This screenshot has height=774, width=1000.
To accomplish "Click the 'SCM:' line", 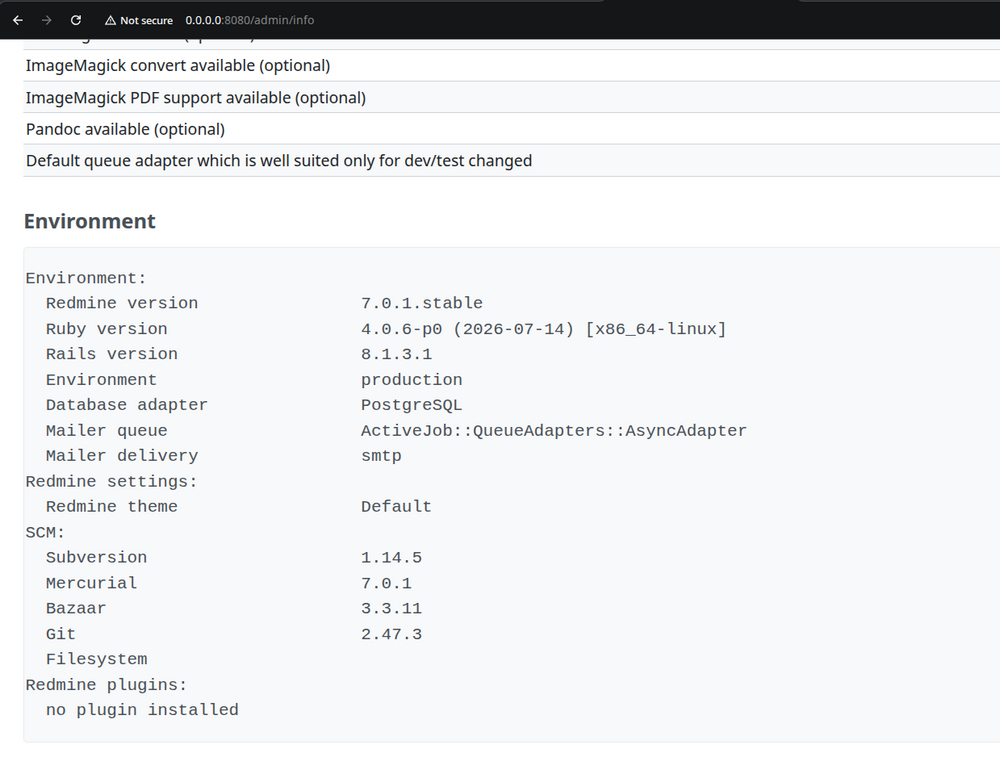I will (45, 532).
